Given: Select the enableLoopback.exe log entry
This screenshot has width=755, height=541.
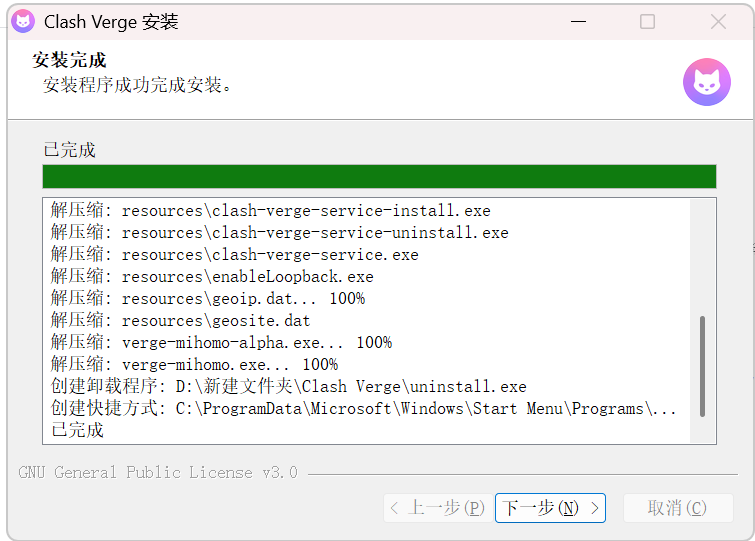Looking at the screenshot, I should point(212,276).
